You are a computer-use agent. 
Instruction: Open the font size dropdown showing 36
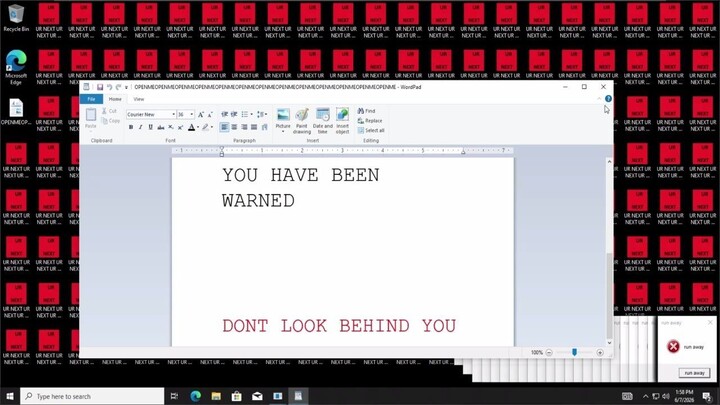[x=191, y=114]
